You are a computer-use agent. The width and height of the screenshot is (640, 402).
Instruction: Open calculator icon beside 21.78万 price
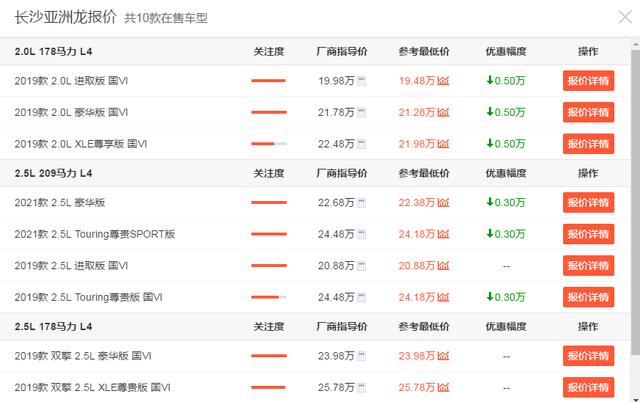tap(361, 113)
